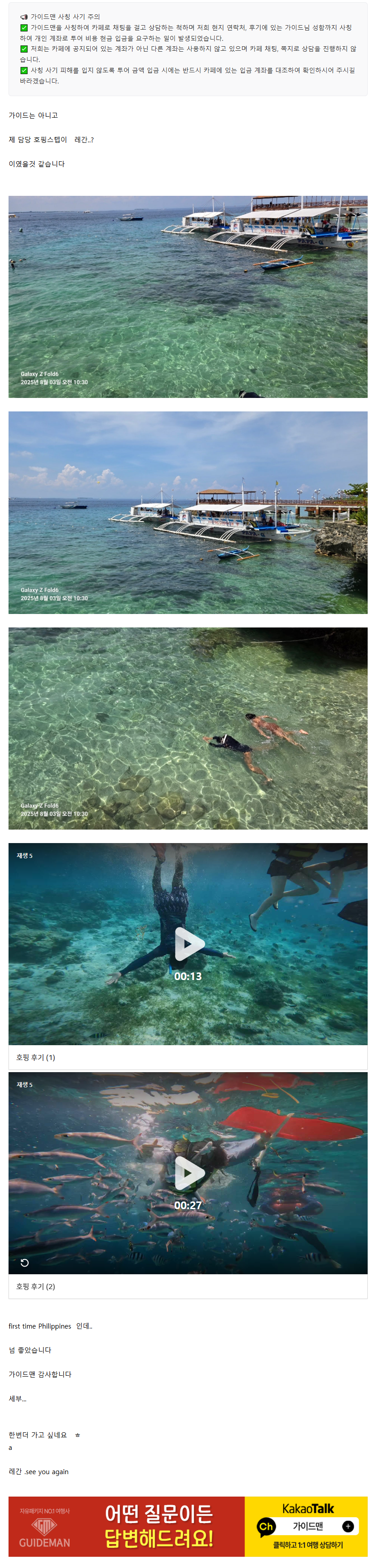
Task: Open the first photo of boats at sea
Action: pyautogui.click(x=188, y=296)
